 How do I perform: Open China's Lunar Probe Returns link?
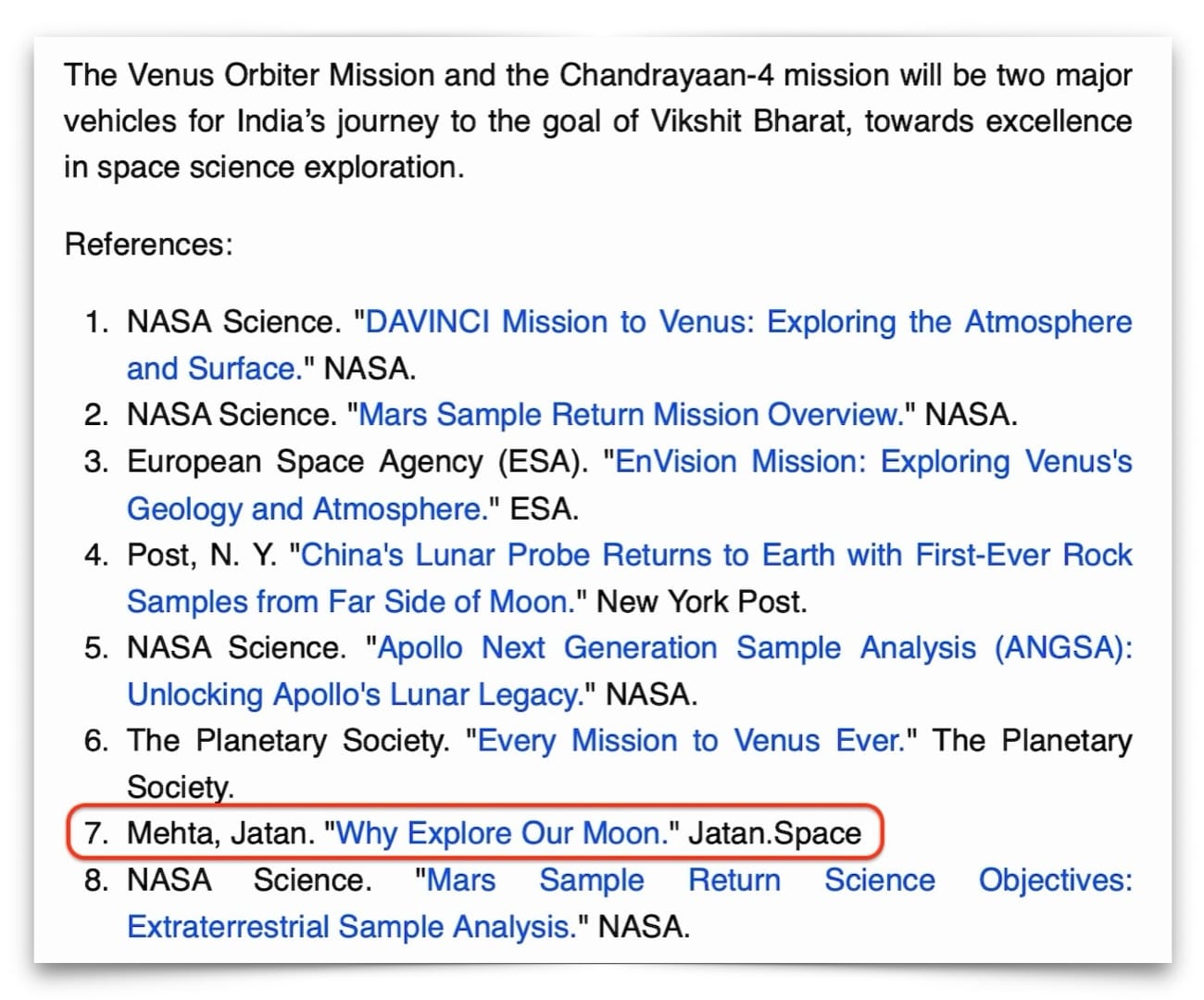coord(717,555)
